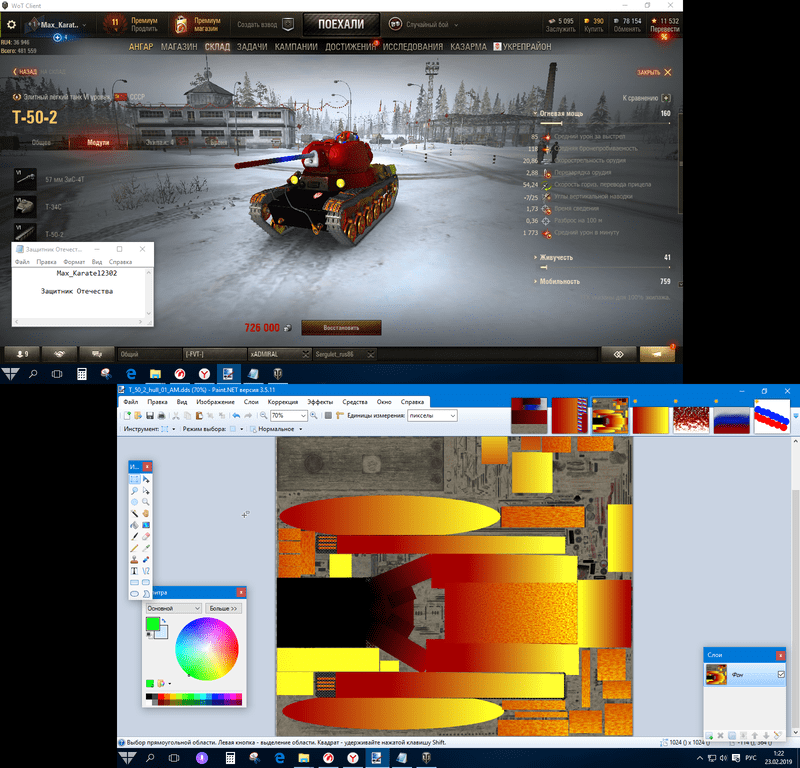The width and height of the screenshot is (800, 768).
Task: Select the Eraser tool
Action: (146, 536)
